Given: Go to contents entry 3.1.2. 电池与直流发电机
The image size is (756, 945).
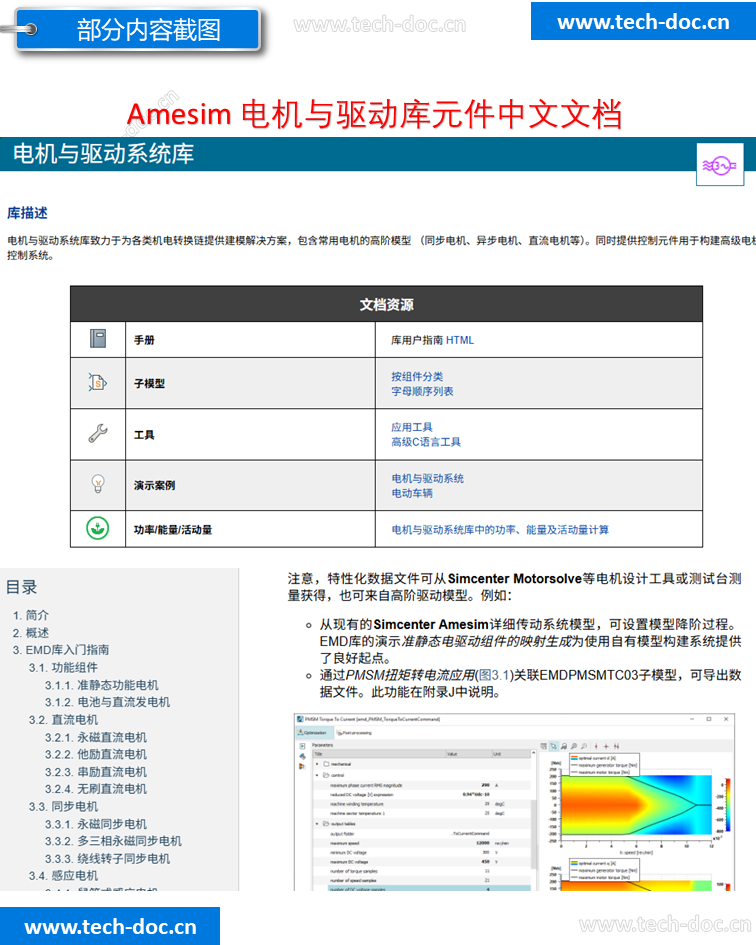Looking at the screenshot, I should click(107, 702).
